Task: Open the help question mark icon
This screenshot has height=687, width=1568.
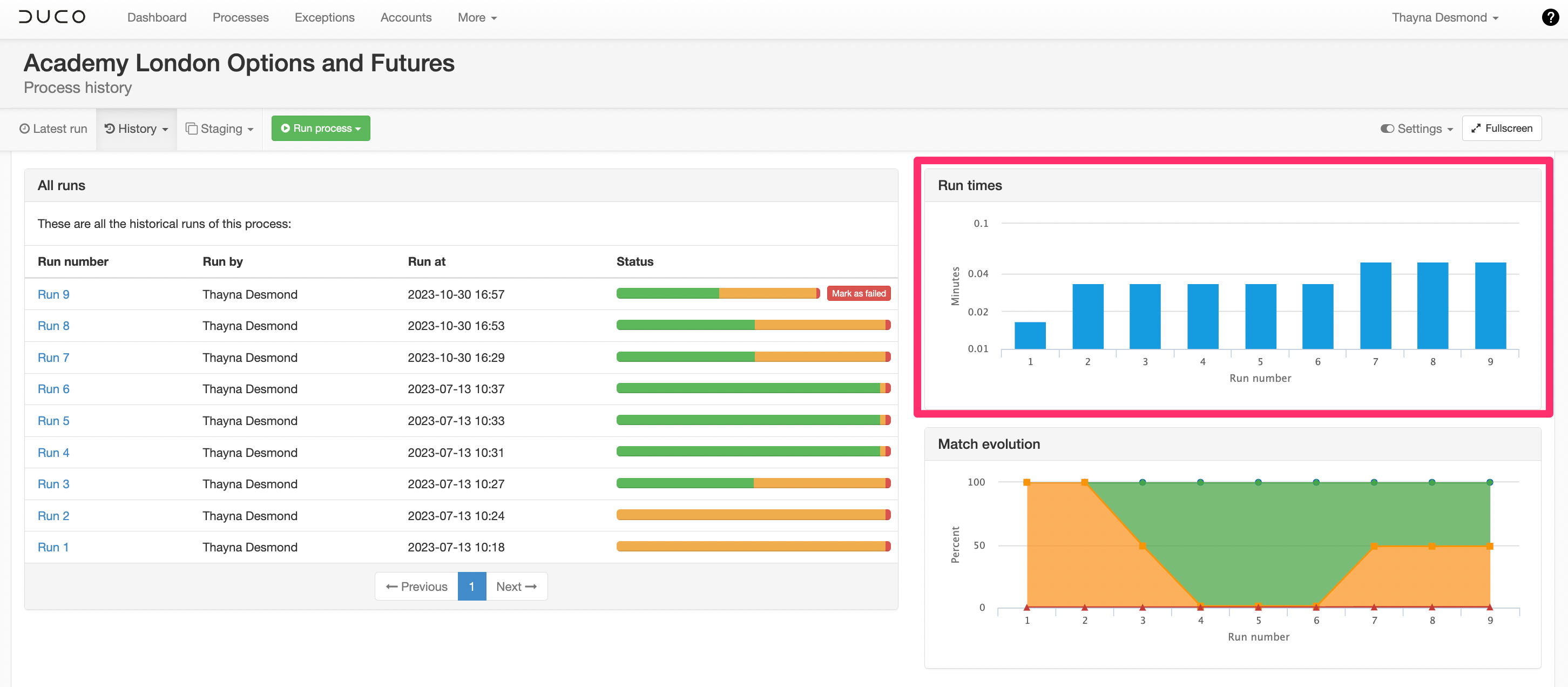Action: (x=1550, y=17)
